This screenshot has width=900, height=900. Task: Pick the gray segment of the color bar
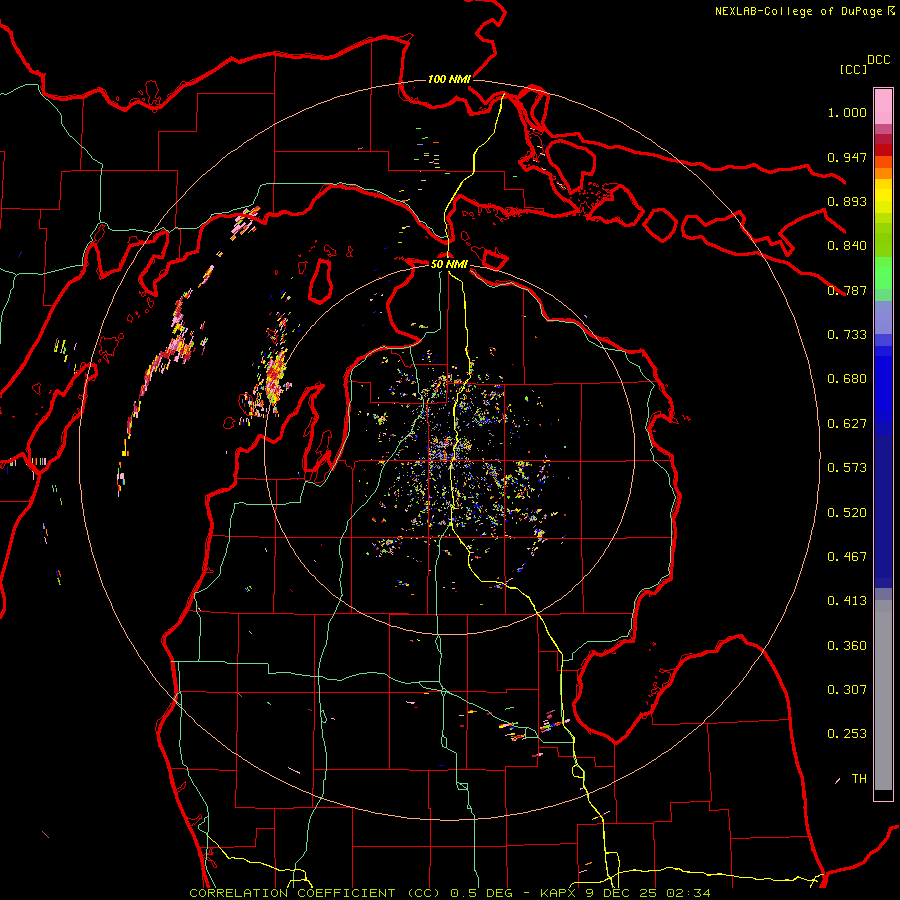[883, 695]
